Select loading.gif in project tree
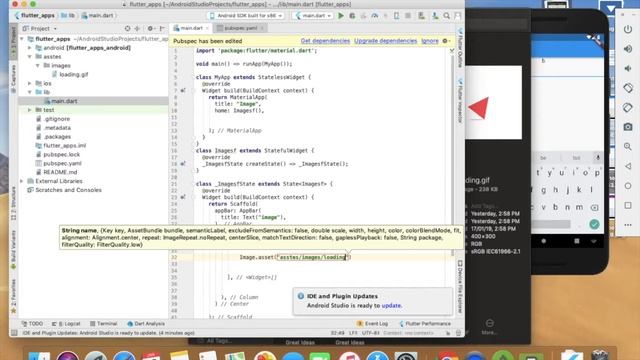640x360 pixels. tap(70, 74)
